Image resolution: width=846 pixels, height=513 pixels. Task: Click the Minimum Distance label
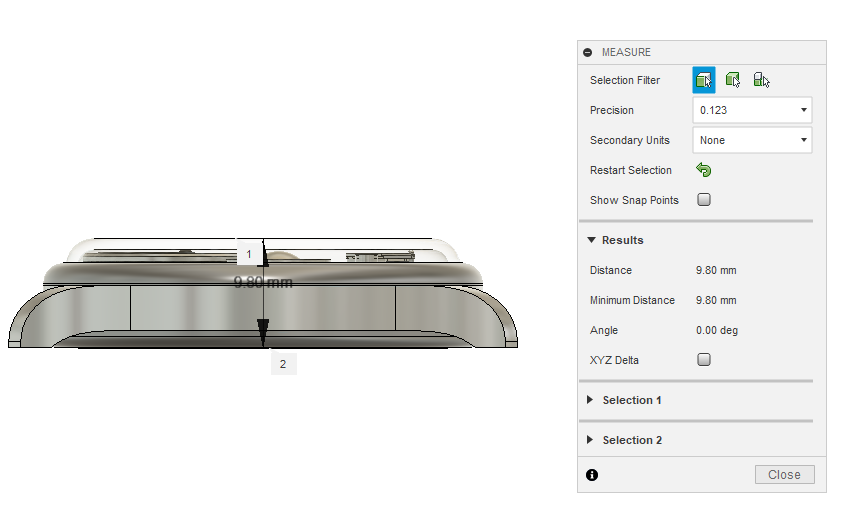click(632, 300)
